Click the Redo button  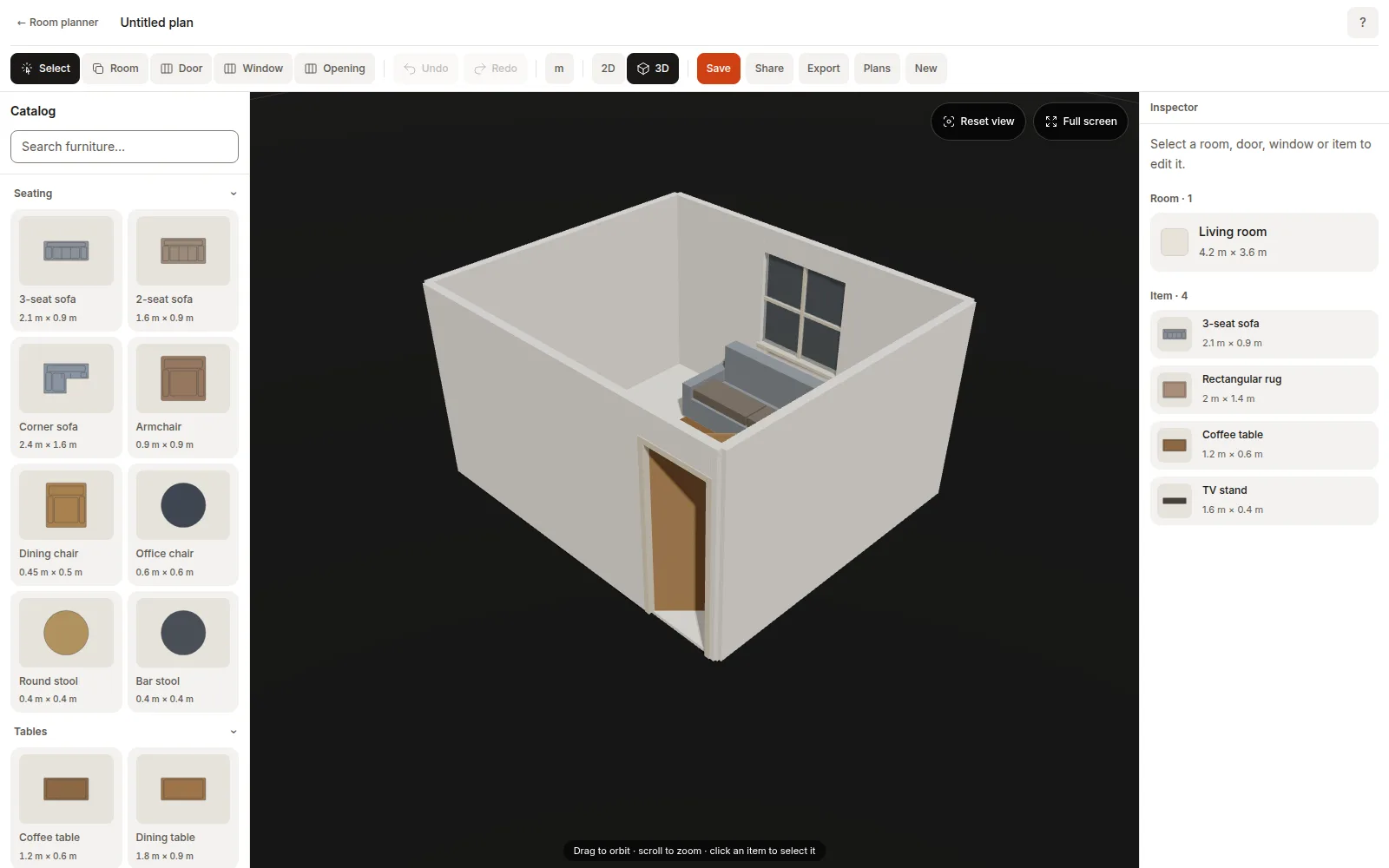pyautogui.click(x=496, y=69)
